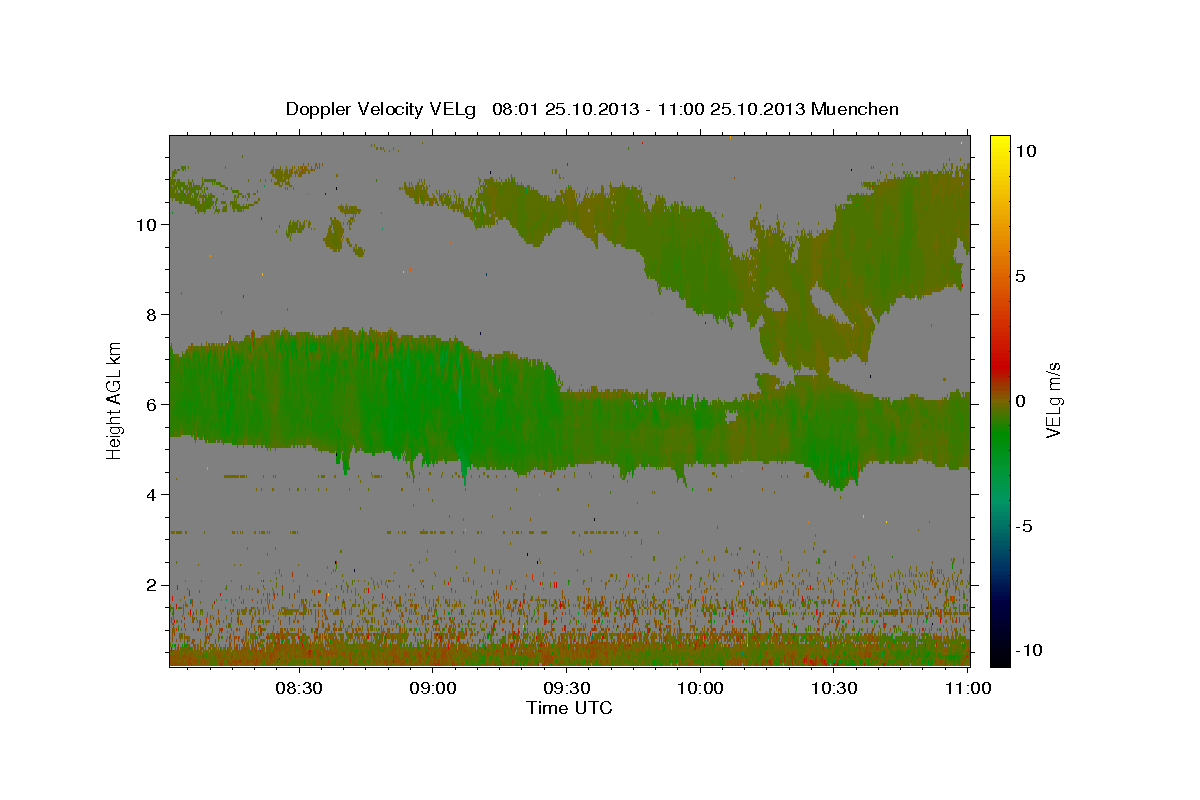The image size is (1200, 800).
Task: Click the '11:00' time tick label
Action: coord(966,688)
